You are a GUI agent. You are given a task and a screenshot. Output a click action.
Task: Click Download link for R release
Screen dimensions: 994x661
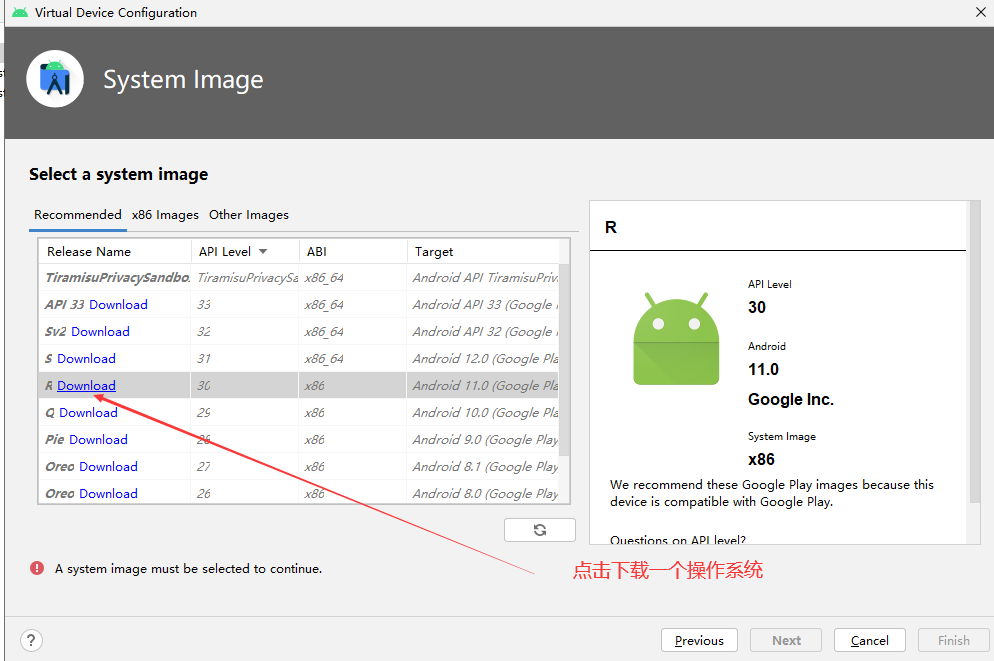(x=86, y=386)
